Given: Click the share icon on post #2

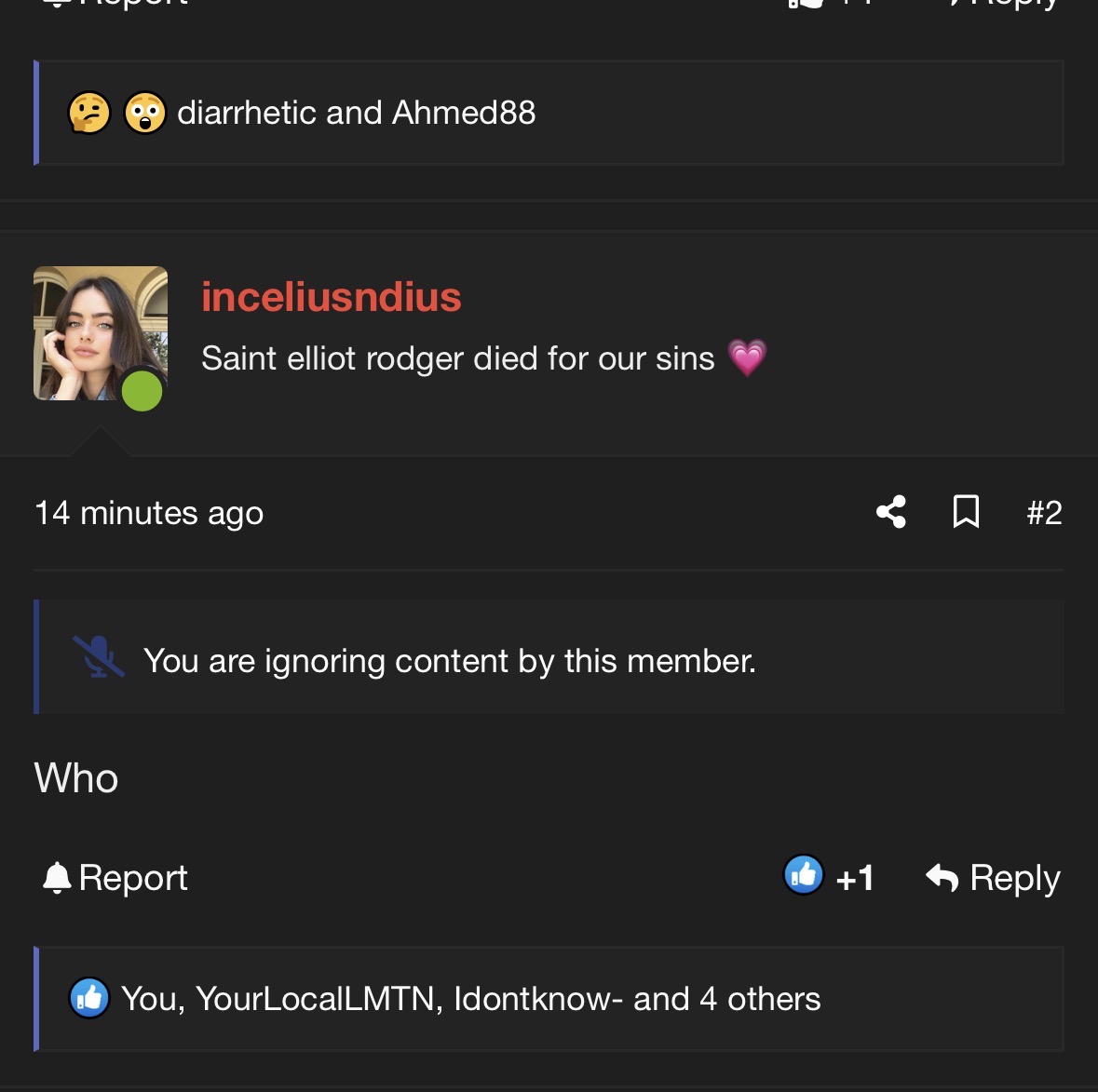Looking at the screenshot, I should pos(890,512).
